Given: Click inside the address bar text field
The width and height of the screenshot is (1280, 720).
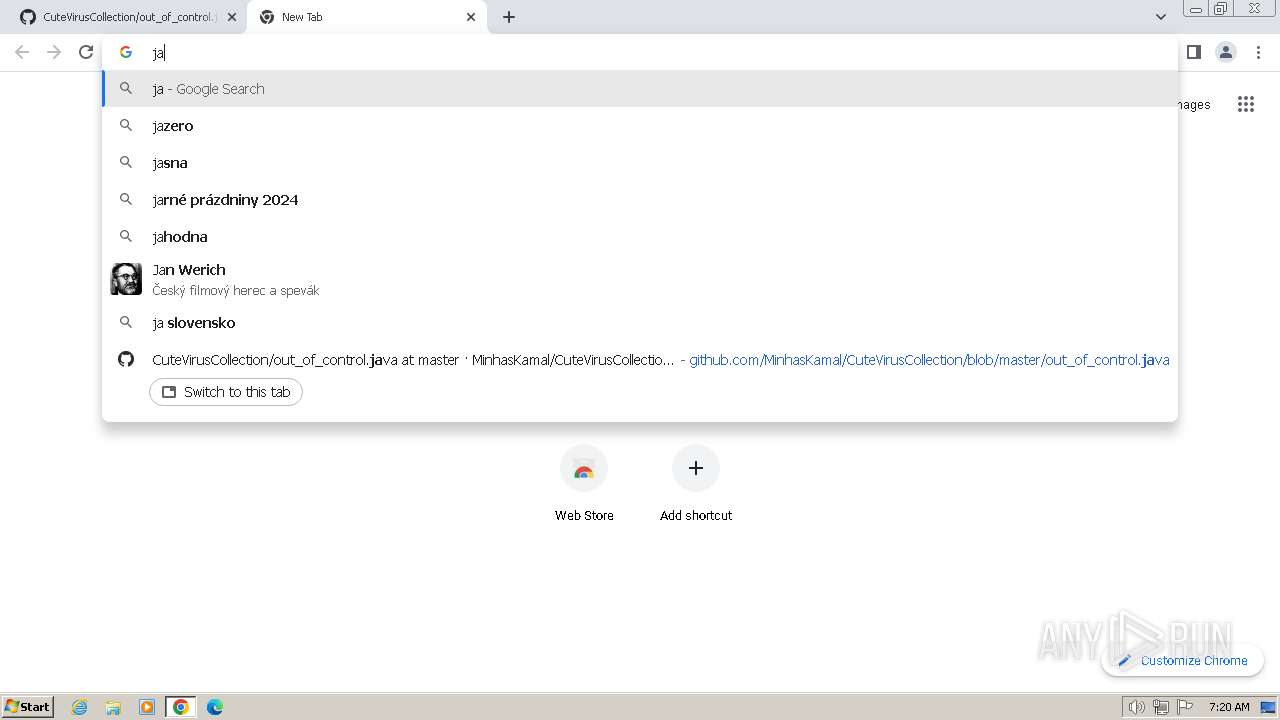Looking at the screenshot, I should pyautogui.click(x=640, y=52).
